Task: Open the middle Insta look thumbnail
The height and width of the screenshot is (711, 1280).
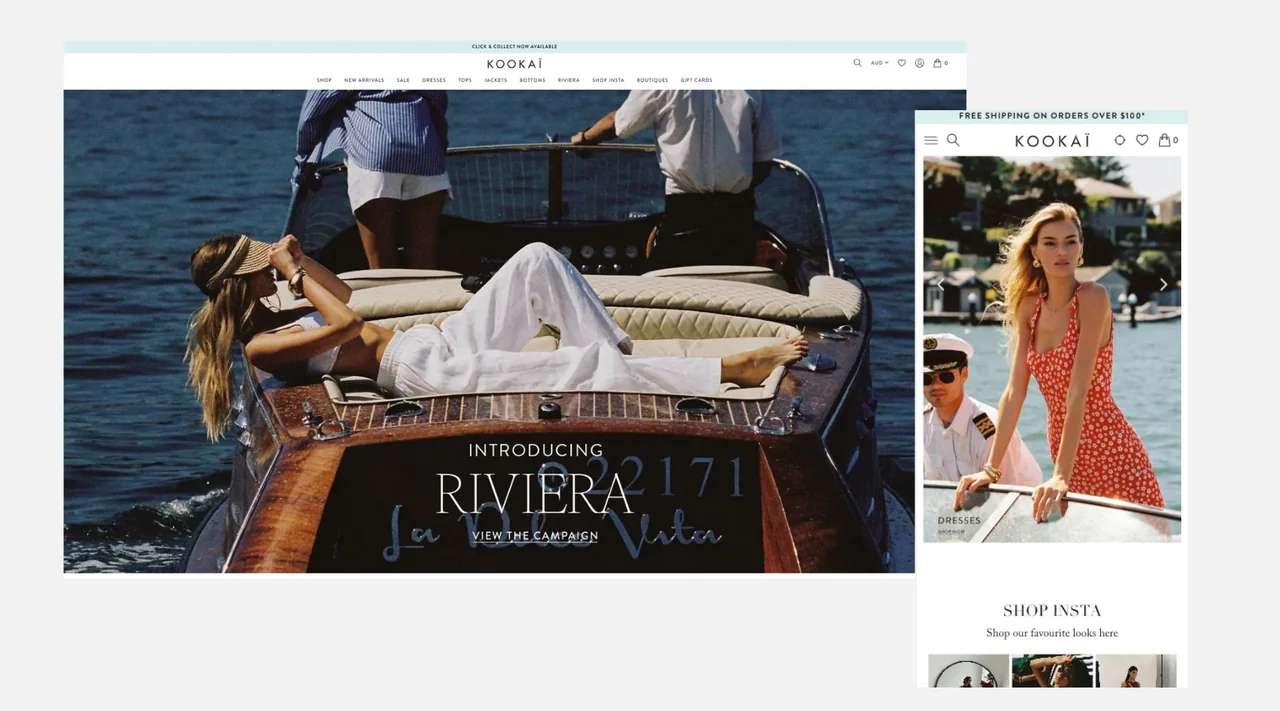Action: [1052, 671]
